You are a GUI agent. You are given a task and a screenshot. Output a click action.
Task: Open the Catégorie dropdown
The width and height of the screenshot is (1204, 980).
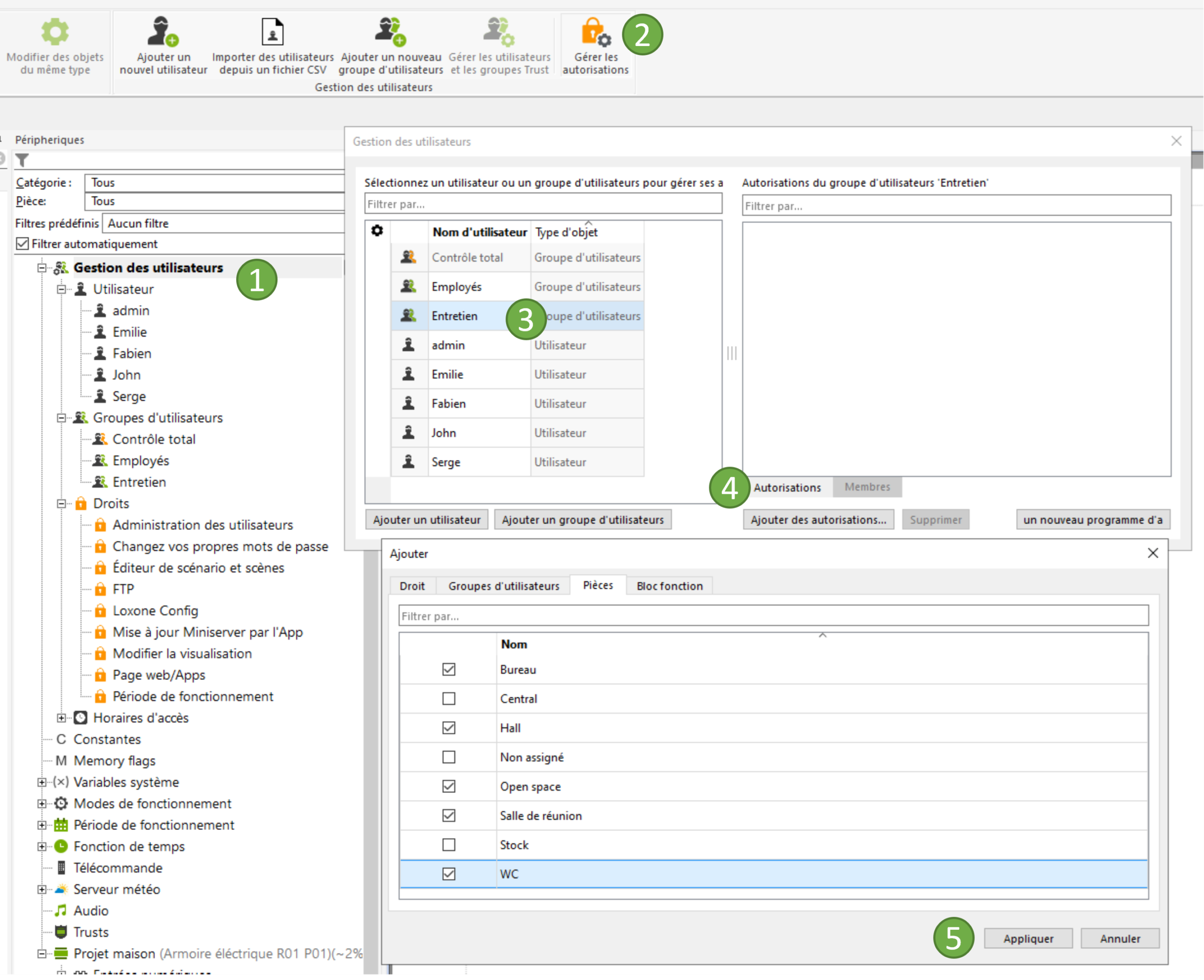tap(214, 182)
